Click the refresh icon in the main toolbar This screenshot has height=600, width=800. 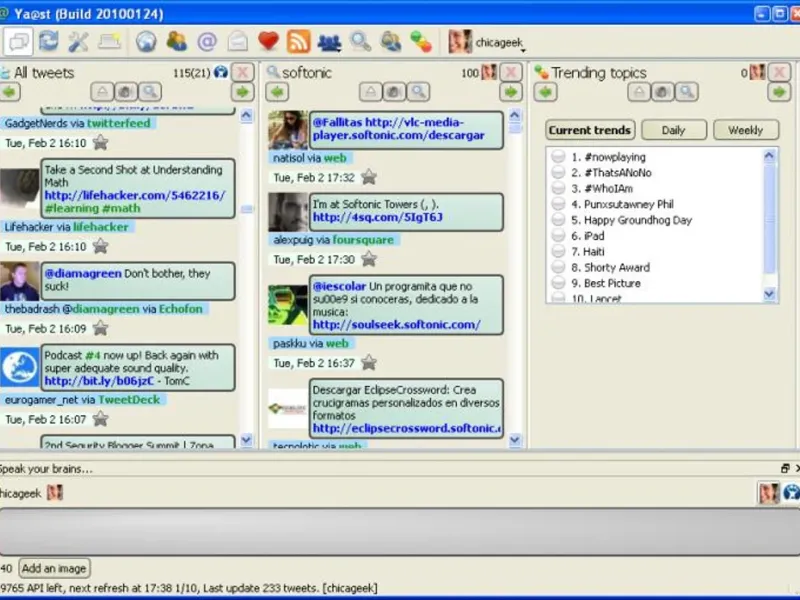[x=49, y=41]
